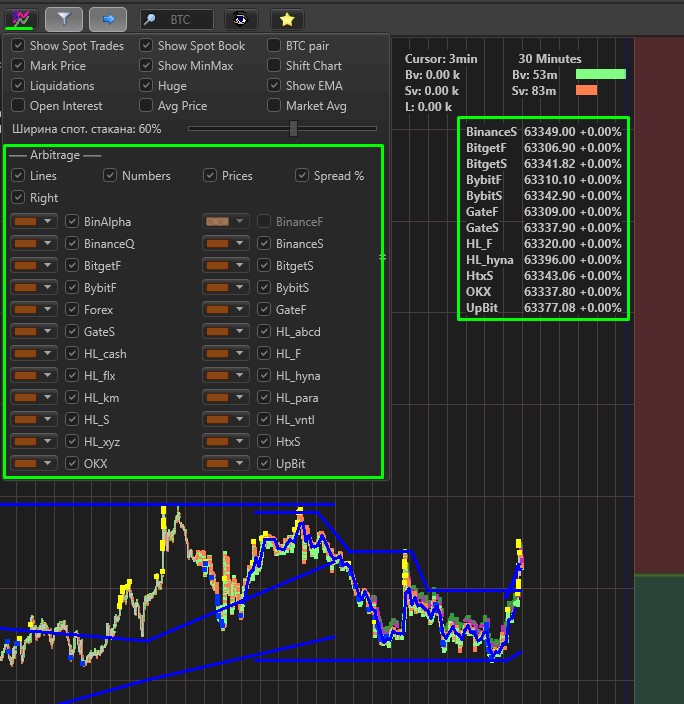Click the BitgetF row in price table
This screenshot has height=704, width=684.
(x=543, y=148)
